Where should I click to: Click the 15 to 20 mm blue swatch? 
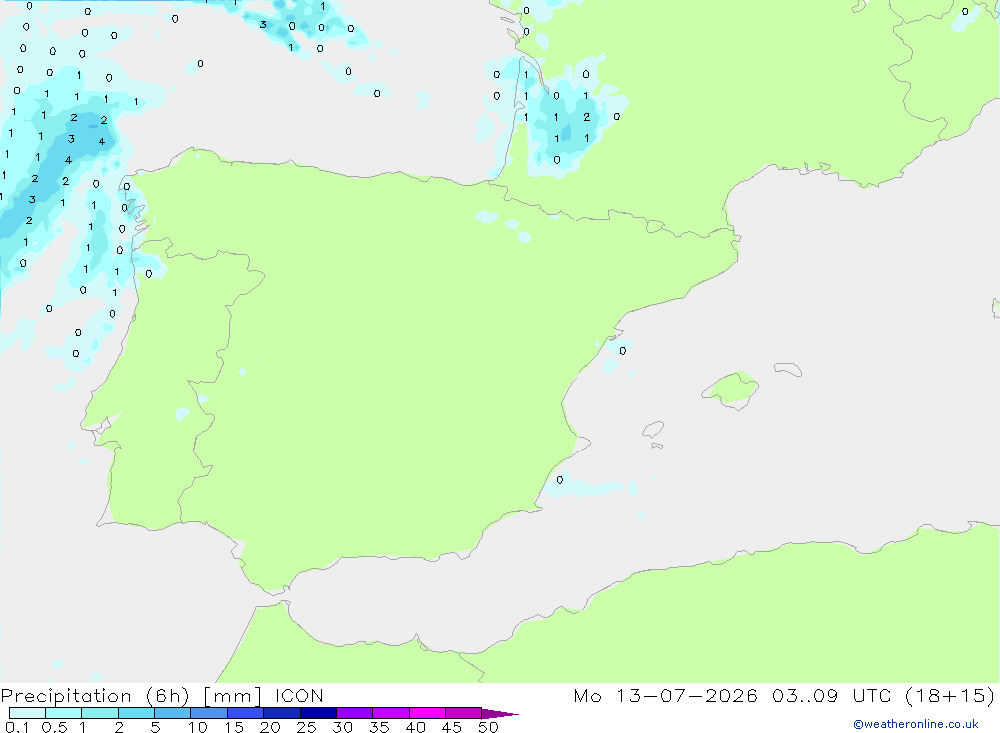pyautogui.click(x=246, y=713)
